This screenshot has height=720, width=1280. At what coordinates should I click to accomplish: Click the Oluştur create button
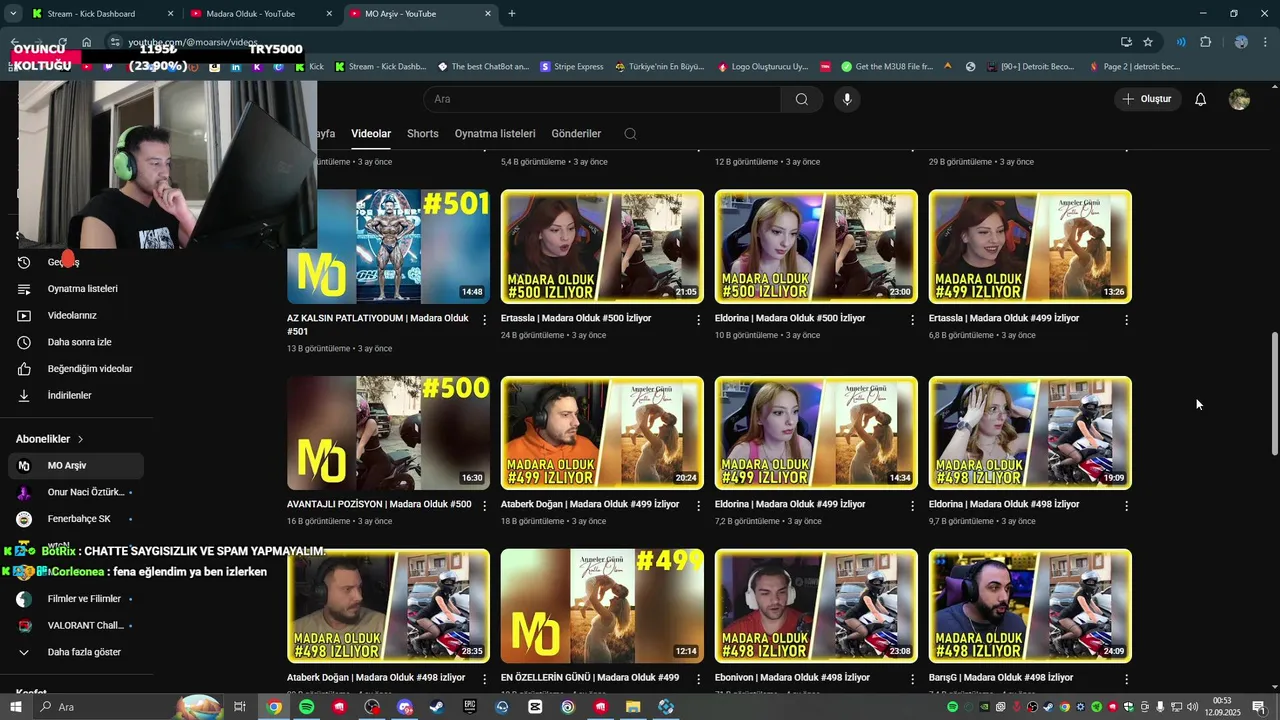1146,99
